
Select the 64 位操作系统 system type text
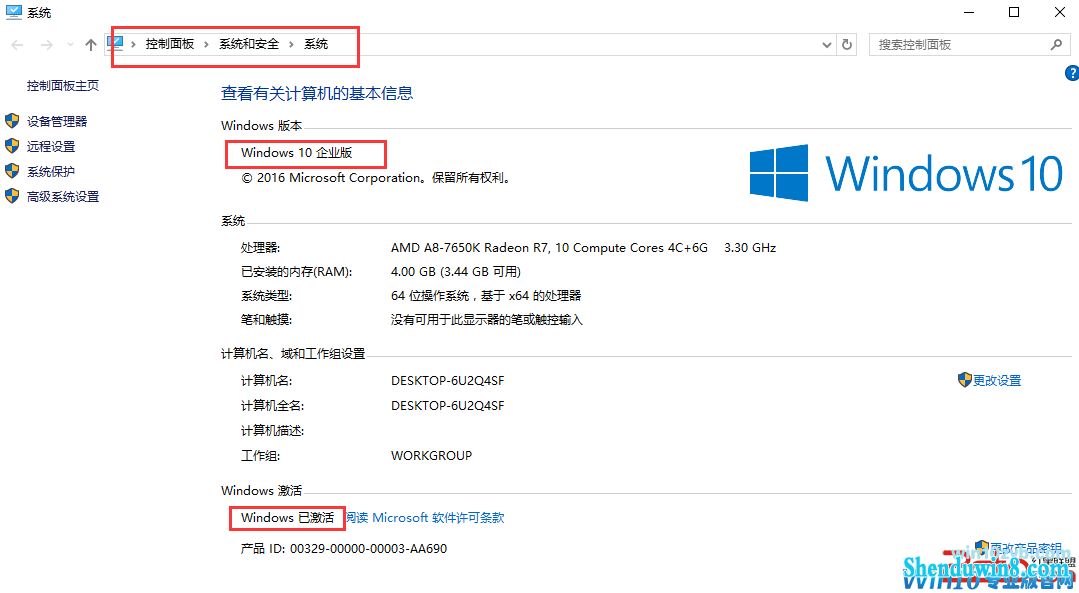pos(486,296)
